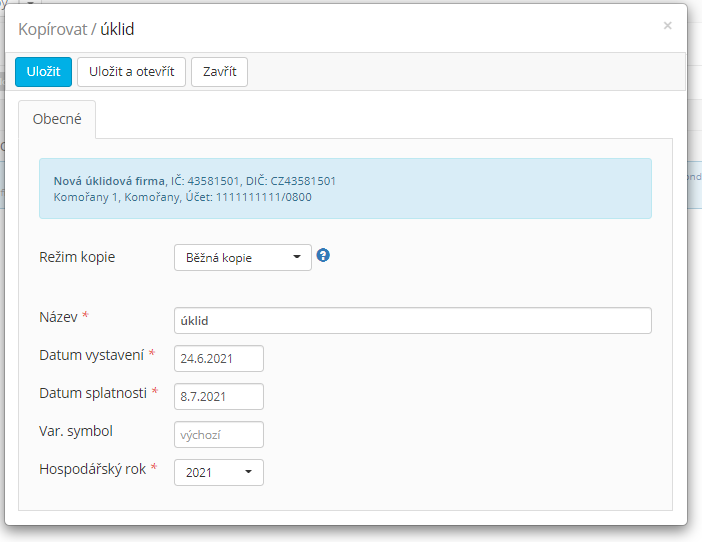Edit the Datum vystavení field
The width and height of the screenshot is (702, 542).
[x=219, y=358]
